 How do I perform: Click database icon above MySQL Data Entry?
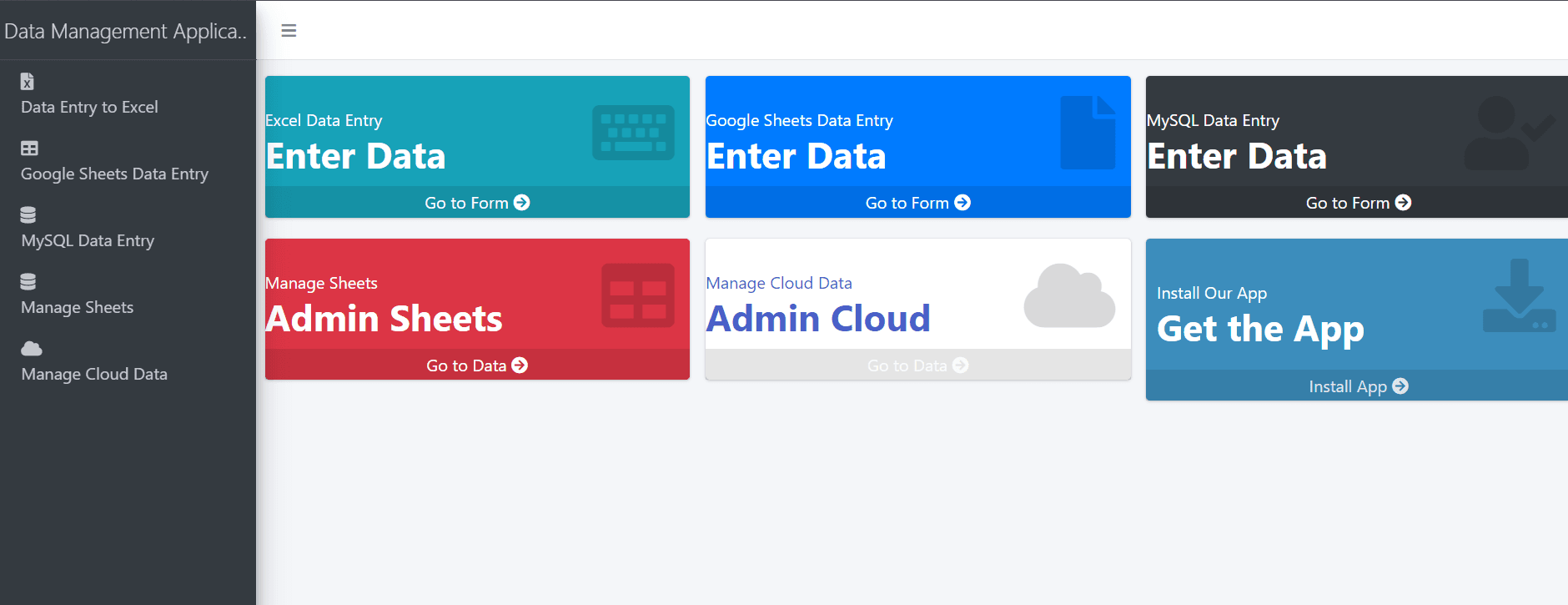coord(28,214)
